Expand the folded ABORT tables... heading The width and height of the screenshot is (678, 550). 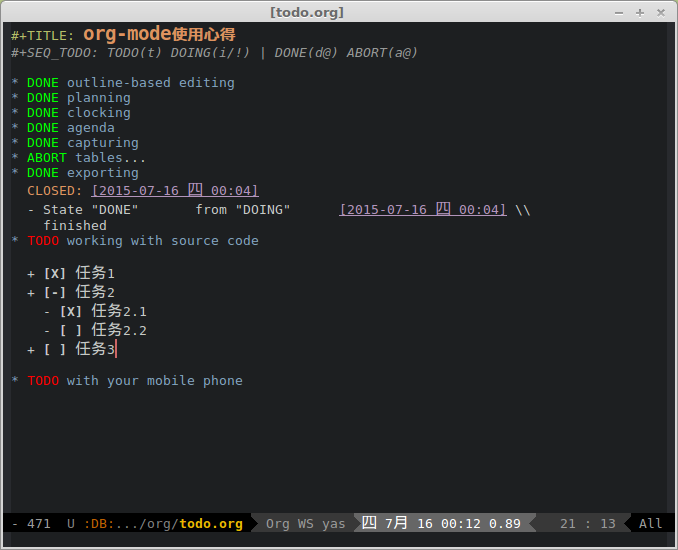coord(110,158)
